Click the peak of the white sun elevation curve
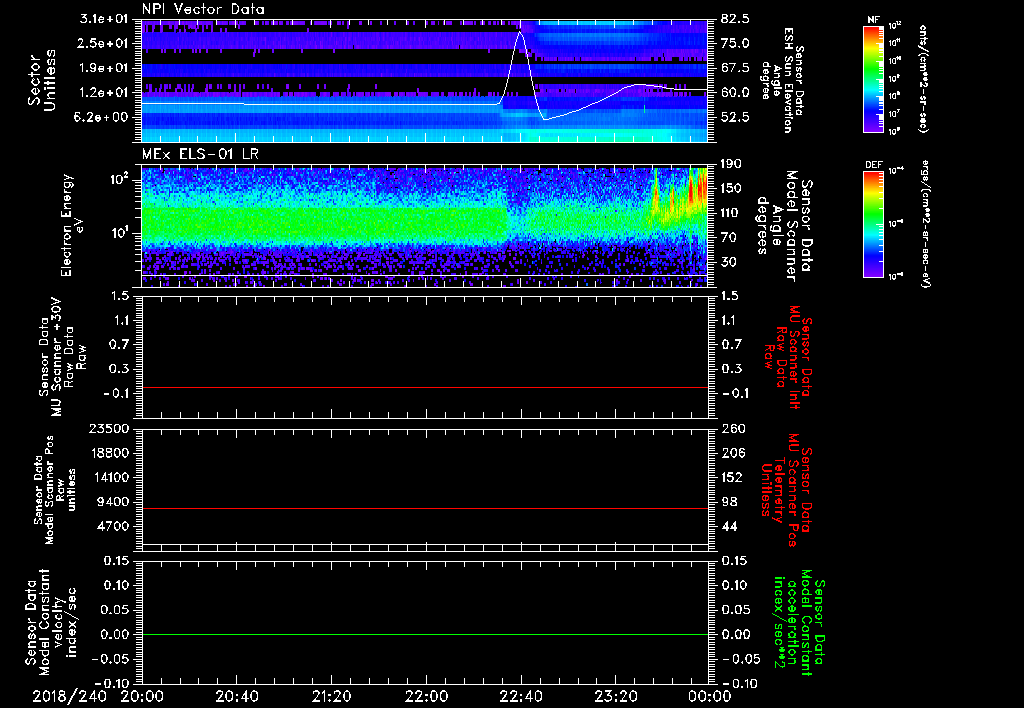The image size is (1024, 708). (x=520, y=33)
